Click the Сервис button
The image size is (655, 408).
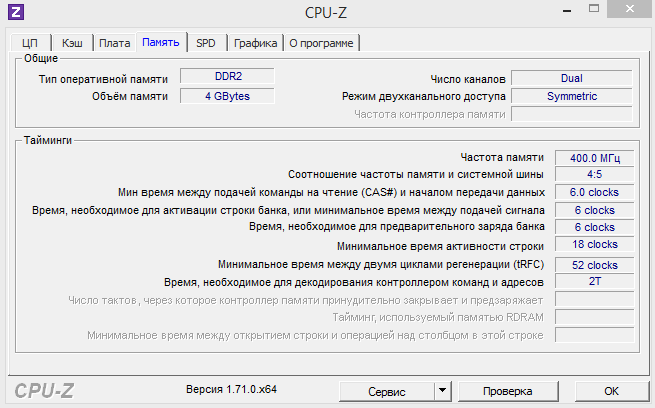click(x=387, y=392)
